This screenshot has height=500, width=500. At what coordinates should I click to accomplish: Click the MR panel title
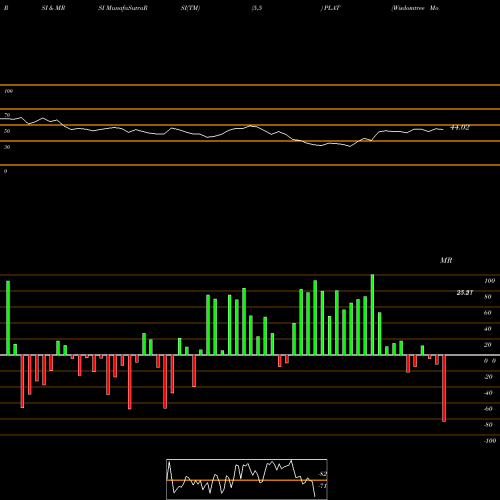point(446,260)
